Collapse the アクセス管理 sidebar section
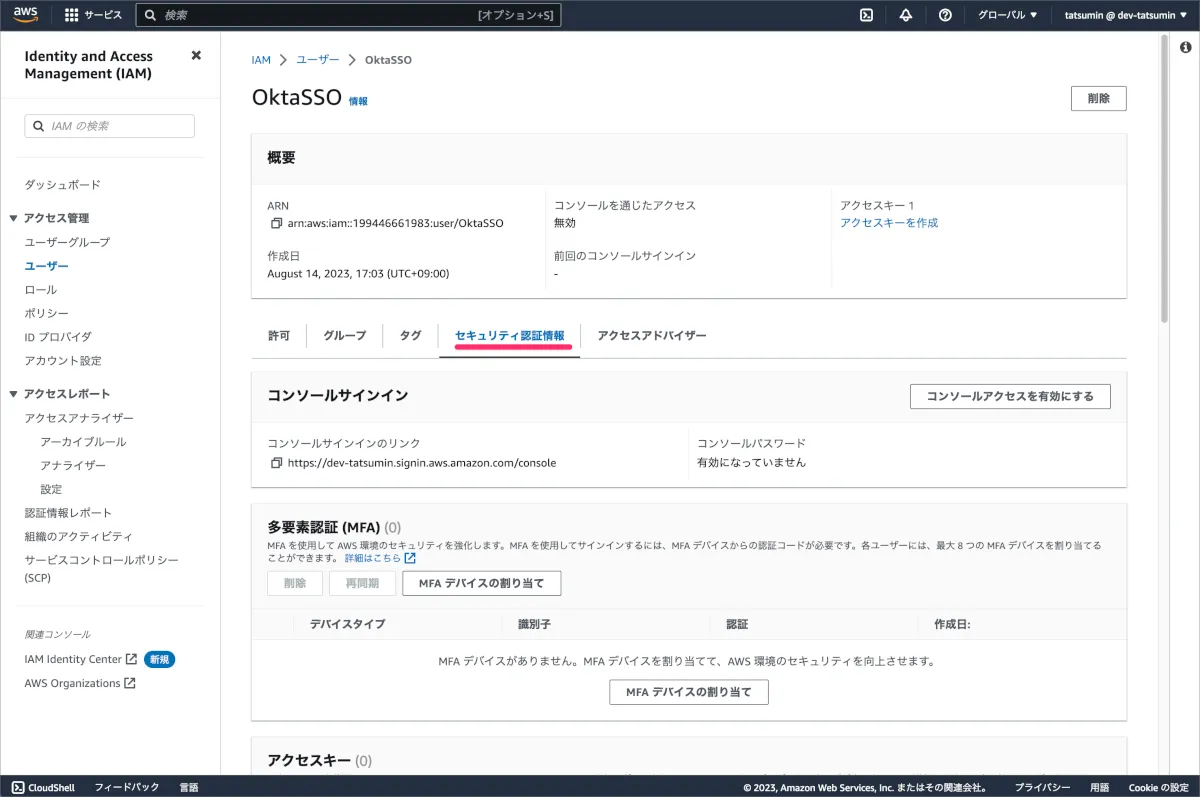 pos(14,218)
